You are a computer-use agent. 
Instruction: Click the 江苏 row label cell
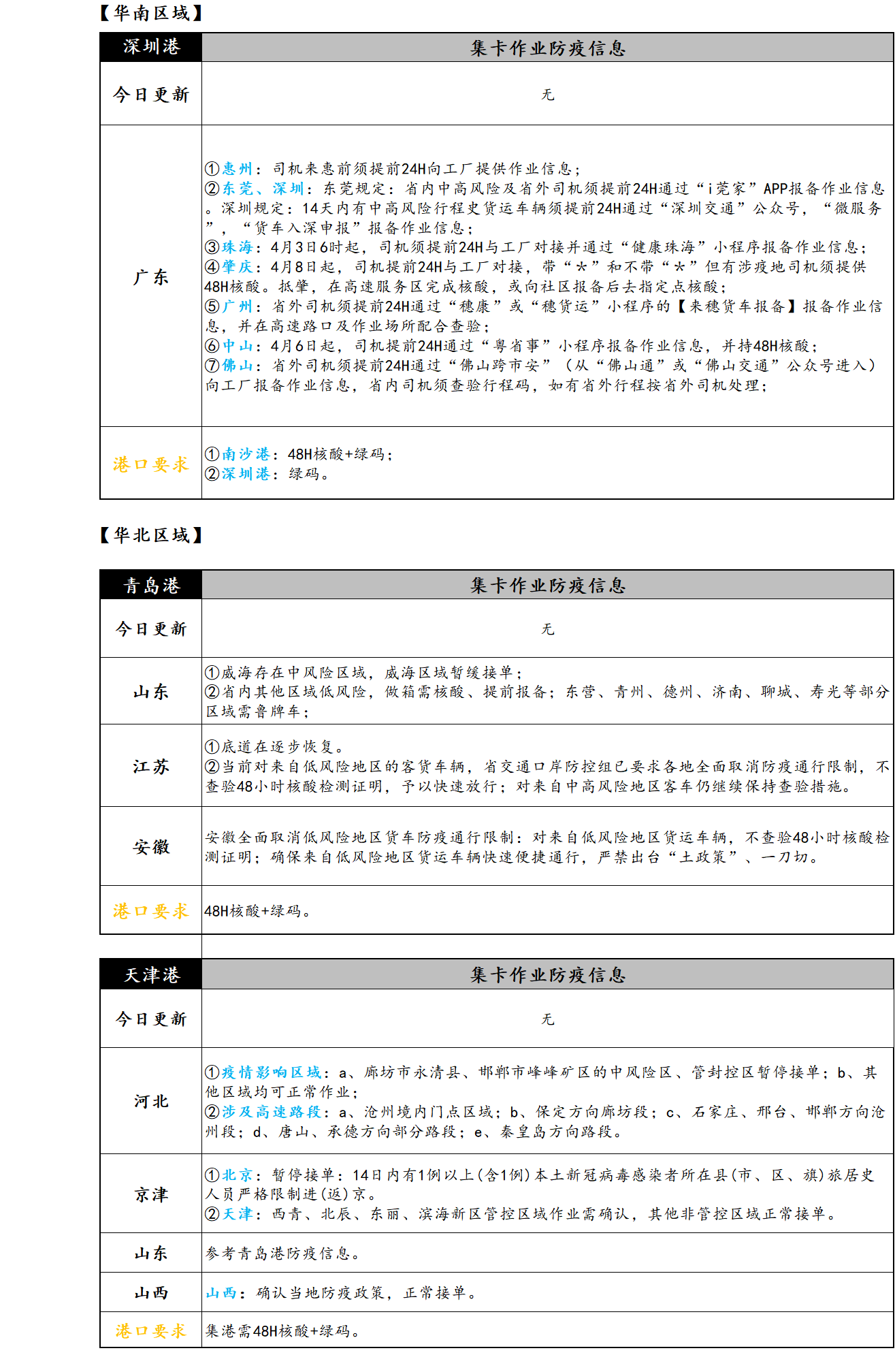click(x=150, y=767)
